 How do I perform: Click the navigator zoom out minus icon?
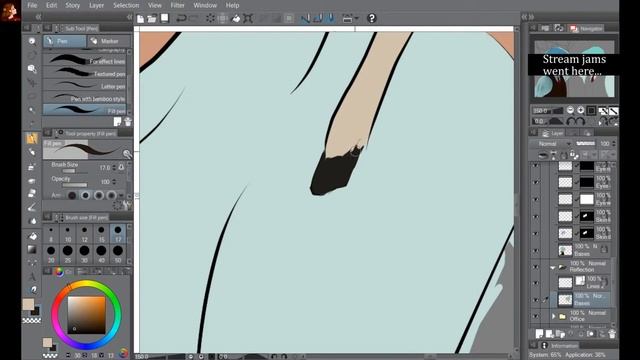[x=570, y=110]
